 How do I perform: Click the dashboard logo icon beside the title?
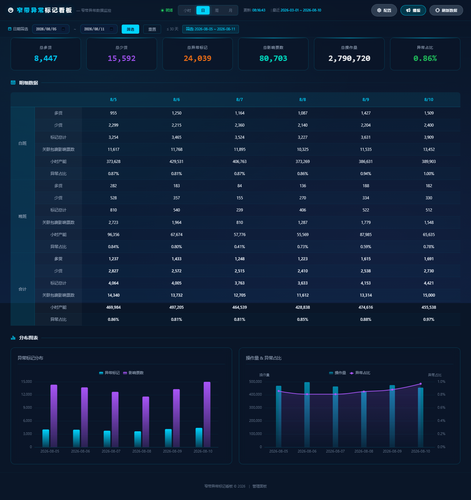pos(11,10)
